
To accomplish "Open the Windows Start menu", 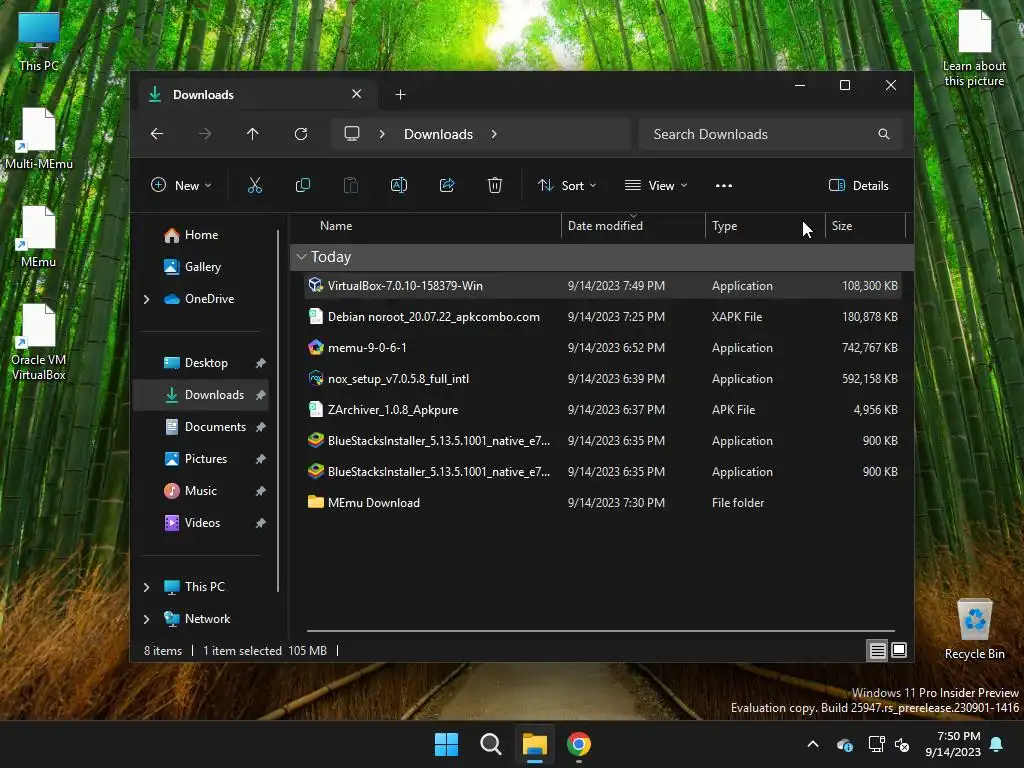I will (x=447, y=744).
